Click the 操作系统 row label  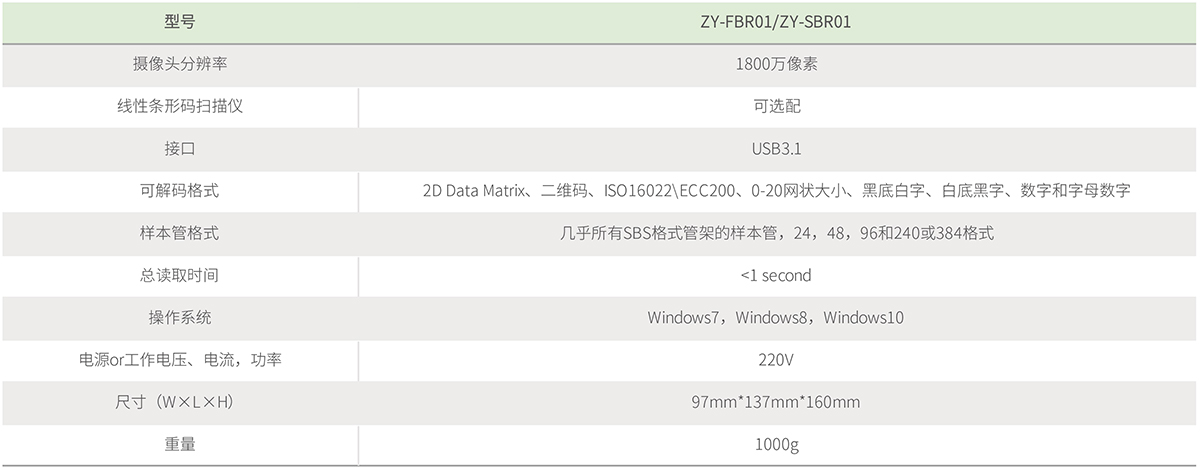pyautogui.click(x=180, y=318)
